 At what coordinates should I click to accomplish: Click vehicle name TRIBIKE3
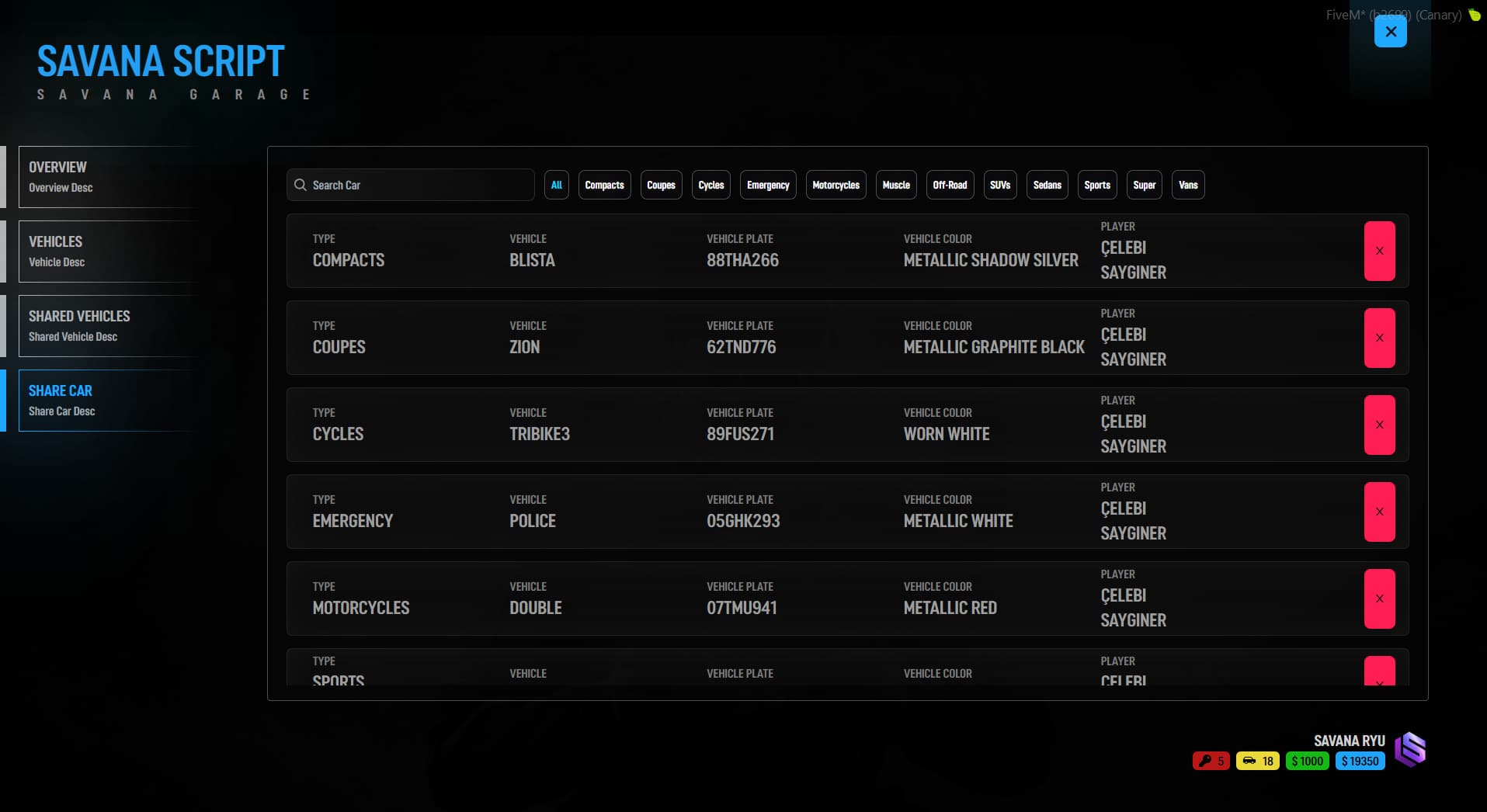click(540, 434)
